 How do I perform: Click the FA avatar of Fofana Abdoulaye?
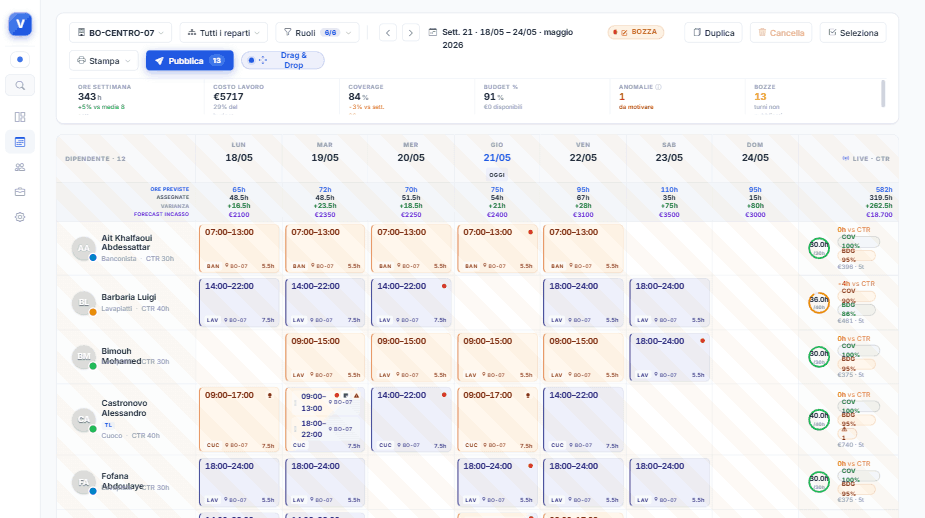click(83, 482)
